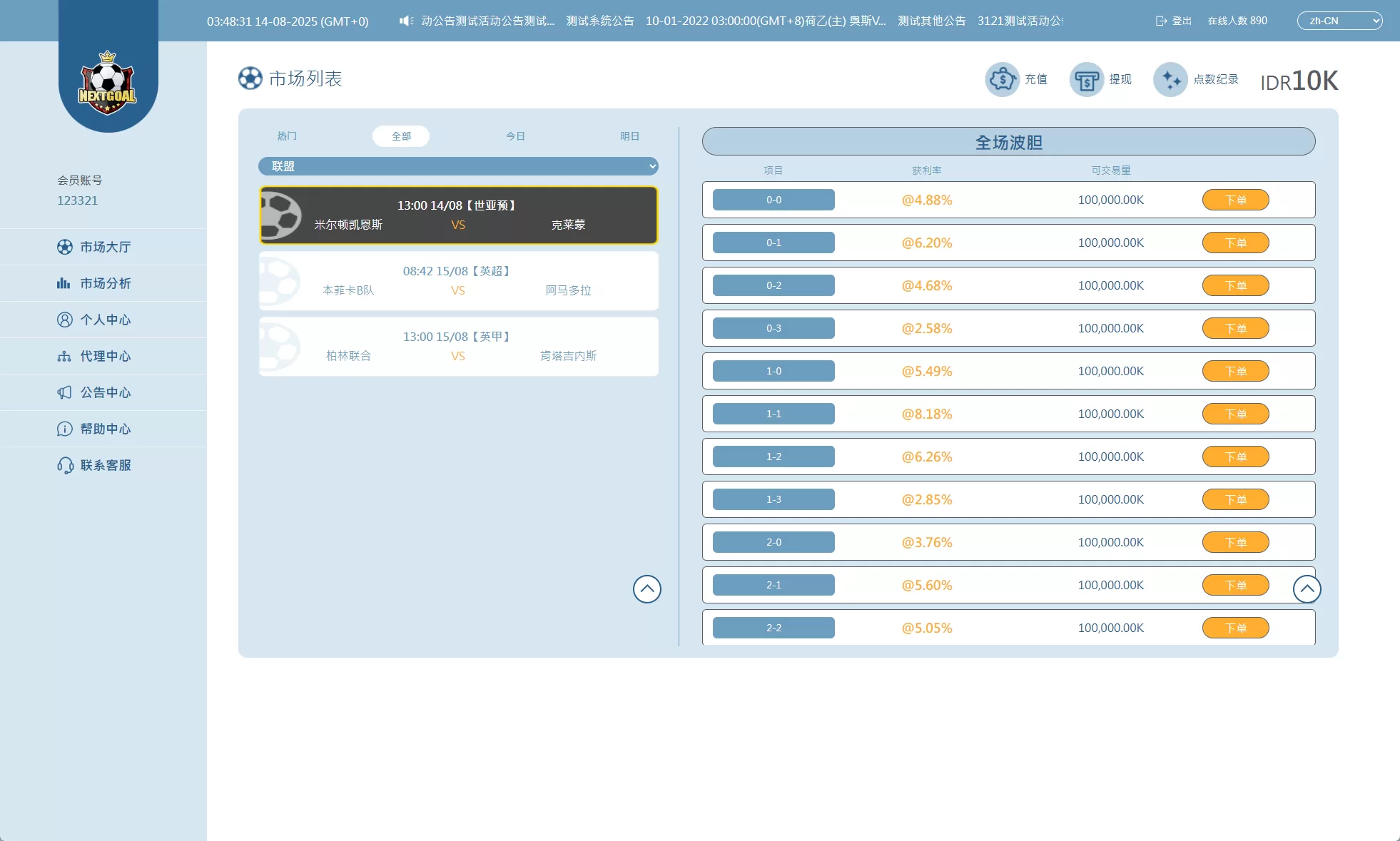
Task: Click the megaphone icon for 公告中心
Action: pyautogui.click(x=64, y=392)
